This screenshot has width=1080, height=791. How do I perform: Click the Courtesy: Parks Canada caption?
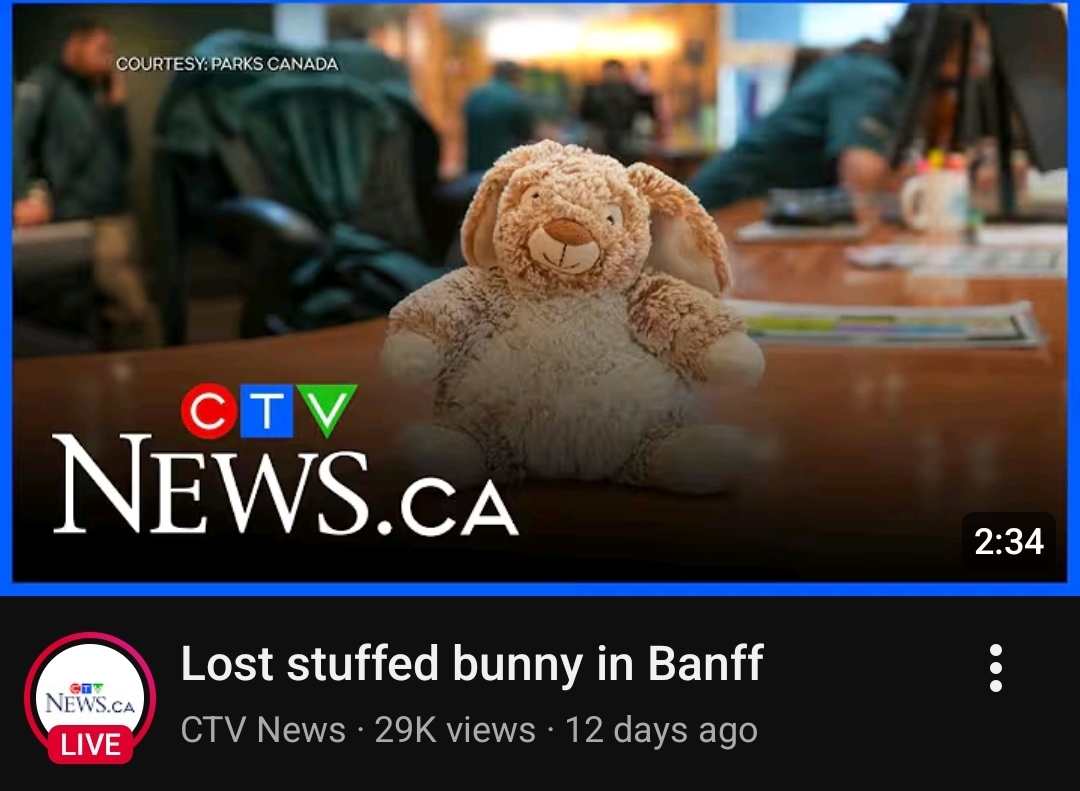(x=227, y=64)
